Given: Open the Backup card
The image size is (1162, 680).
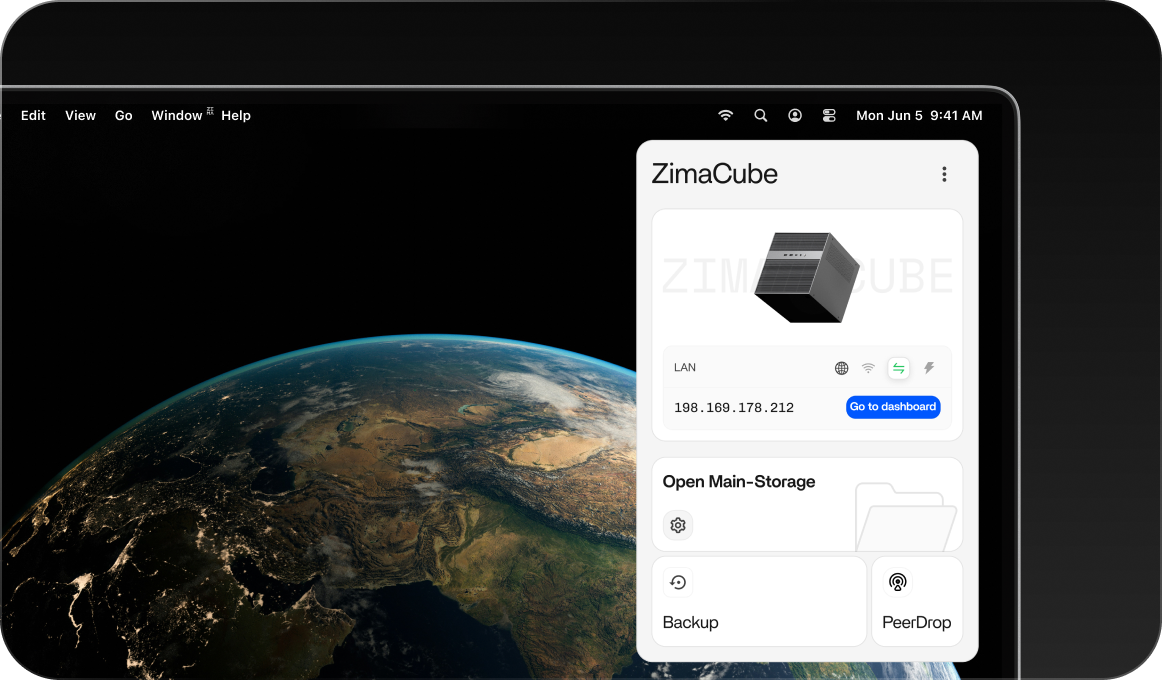Looking at the screenshot, I should coord(759,601).
